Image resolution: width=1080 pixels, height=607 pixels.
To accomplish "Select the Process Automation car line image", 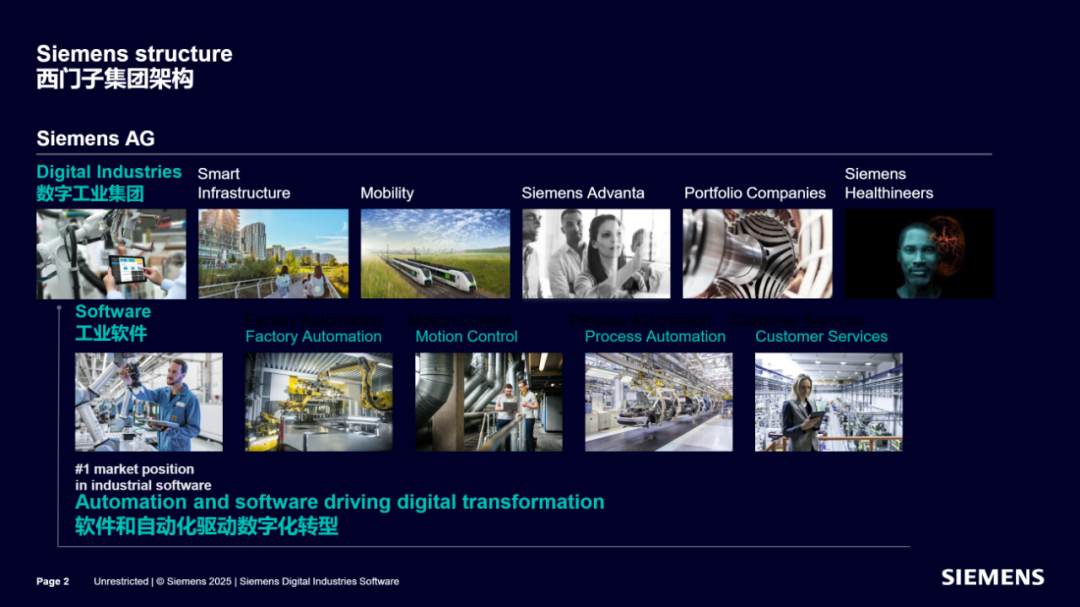I will (659, 402).
